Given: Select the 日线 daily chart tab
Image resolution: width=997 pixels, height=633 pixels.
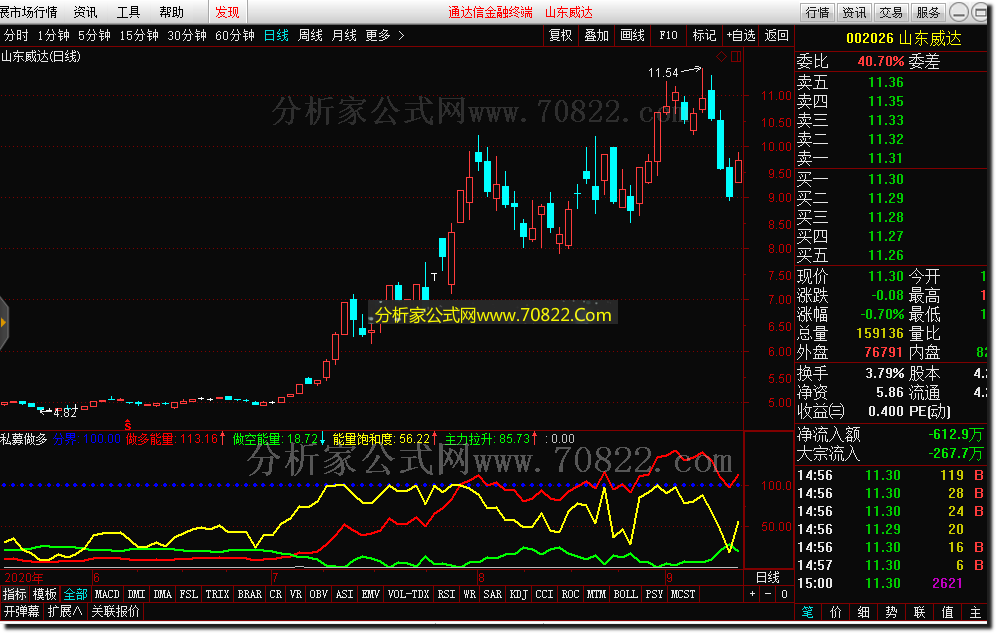Looking at the screenshot, I should coord(277,36).
